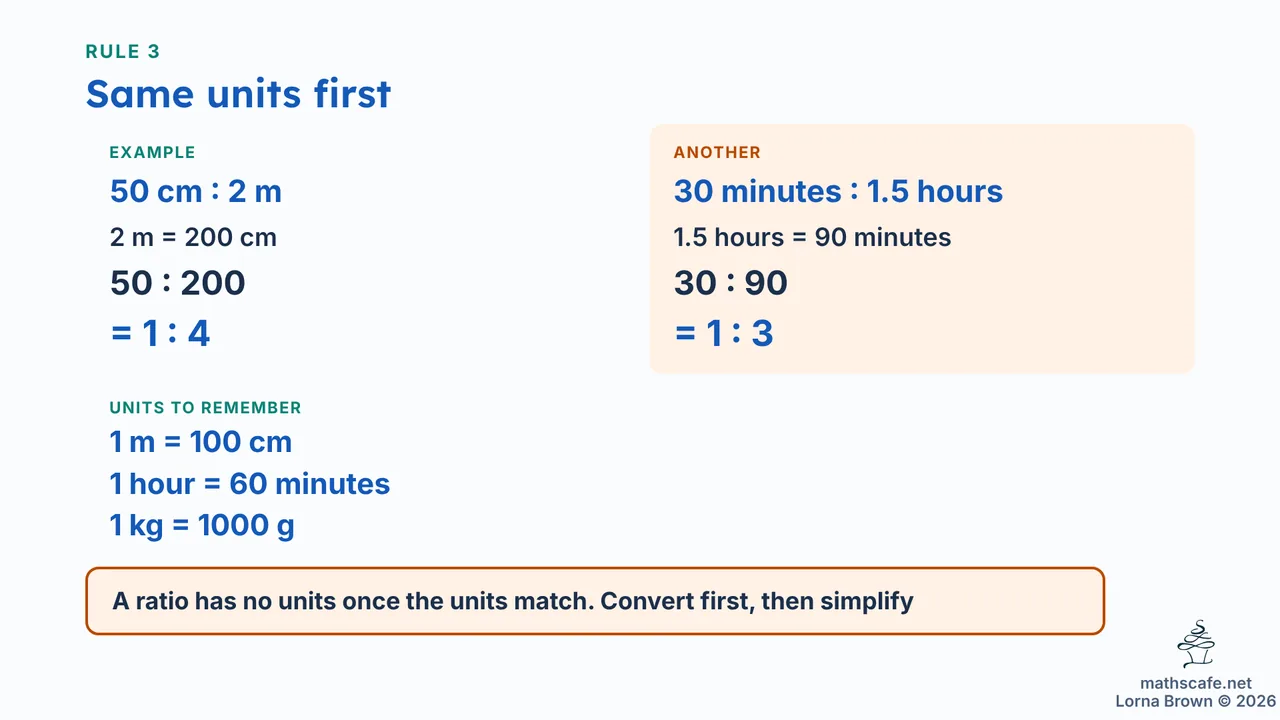1280x720 pixels.
Task: Click the RULE 3 label
Action: tap(123, 52)
